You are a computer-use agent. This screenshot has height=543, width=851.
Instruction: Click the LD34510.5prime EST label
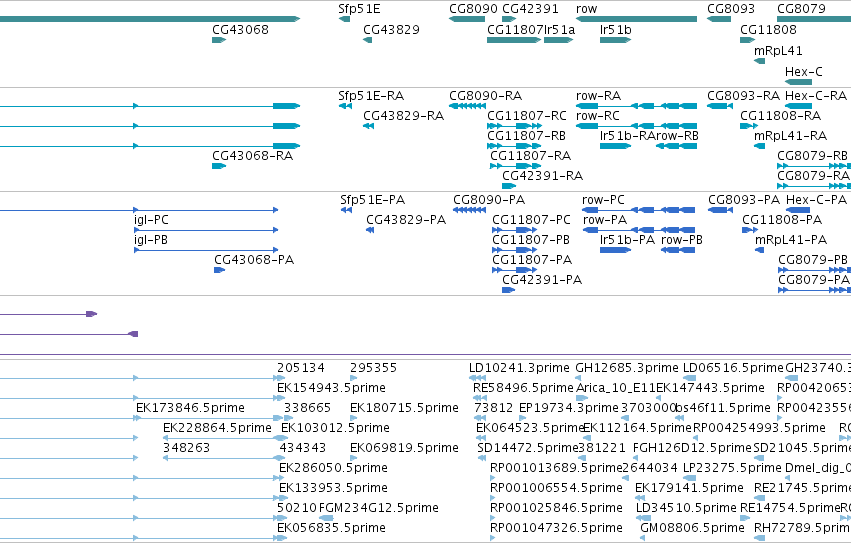(687, 508)
